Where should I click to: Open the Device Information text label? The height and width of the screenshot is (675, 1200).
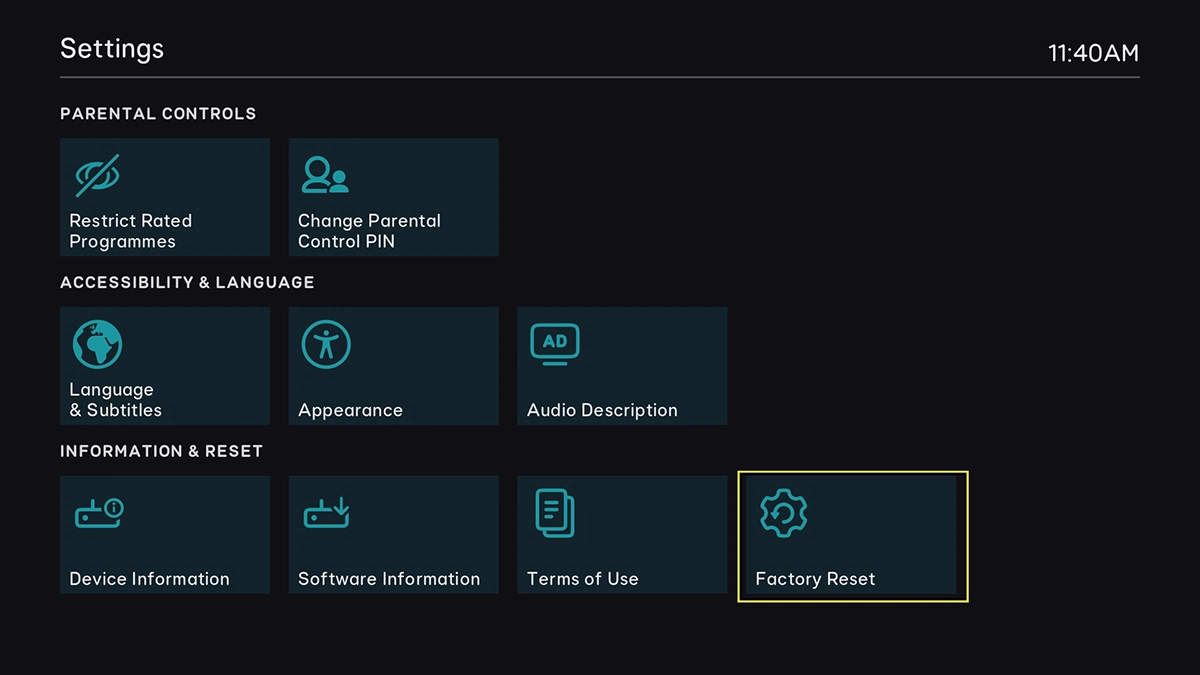pos(149,579)
